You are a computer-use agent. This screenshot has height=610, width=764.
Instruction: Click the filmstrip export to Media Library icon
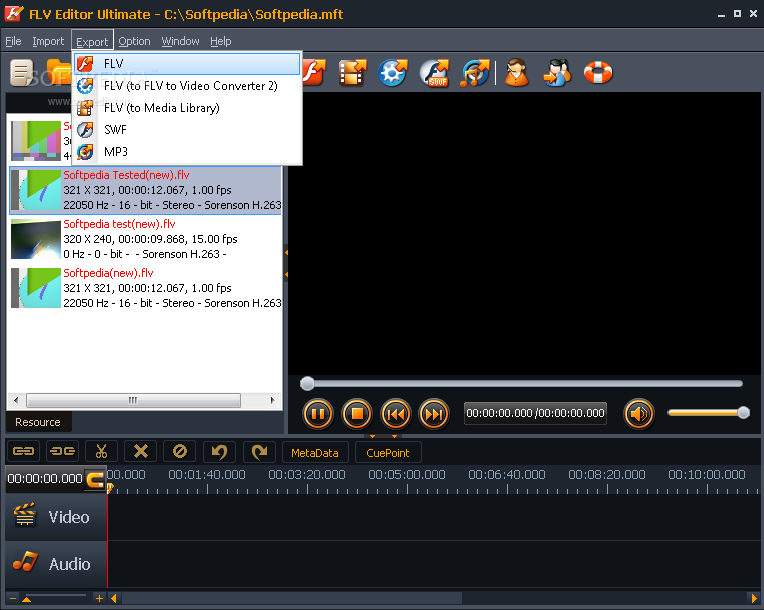coord(353,73)
